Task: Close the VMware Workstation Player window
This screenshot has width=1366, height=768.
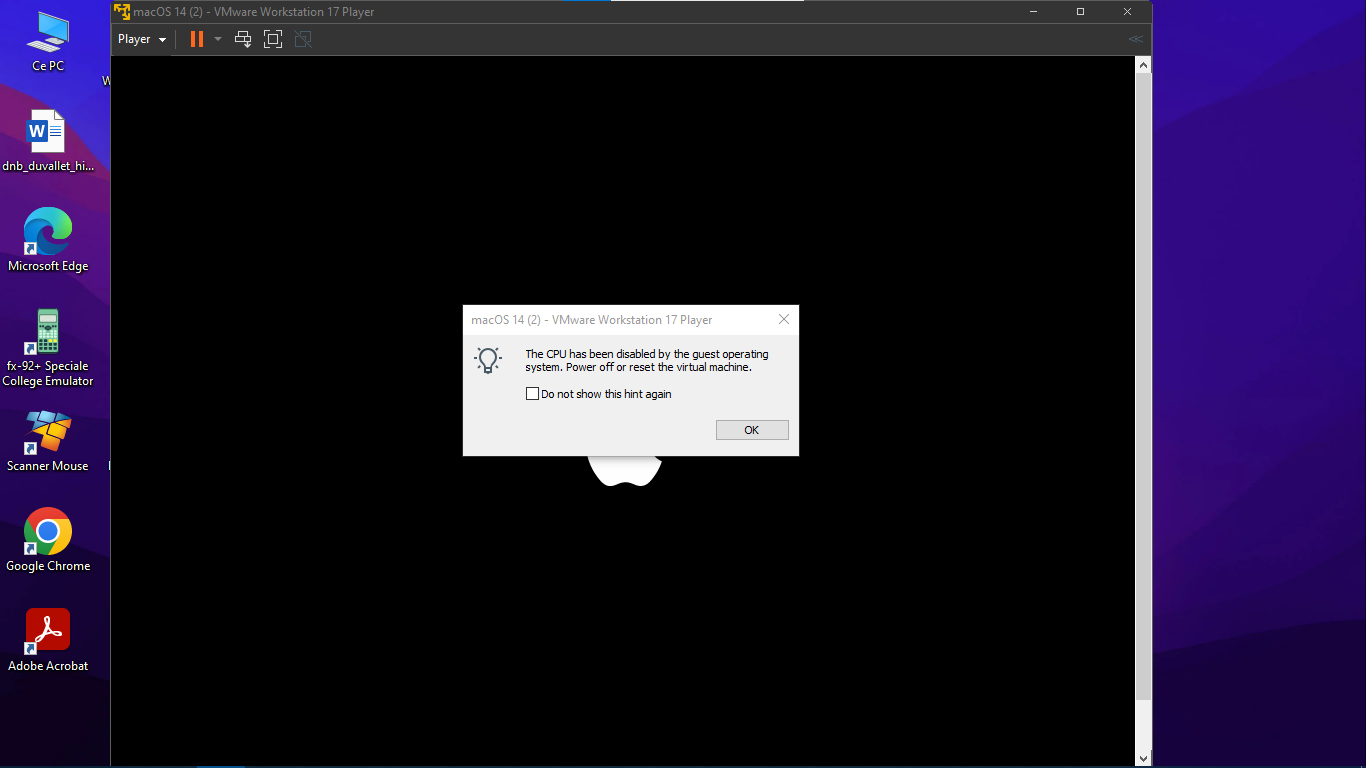Action: click(x=1128, y=12)
